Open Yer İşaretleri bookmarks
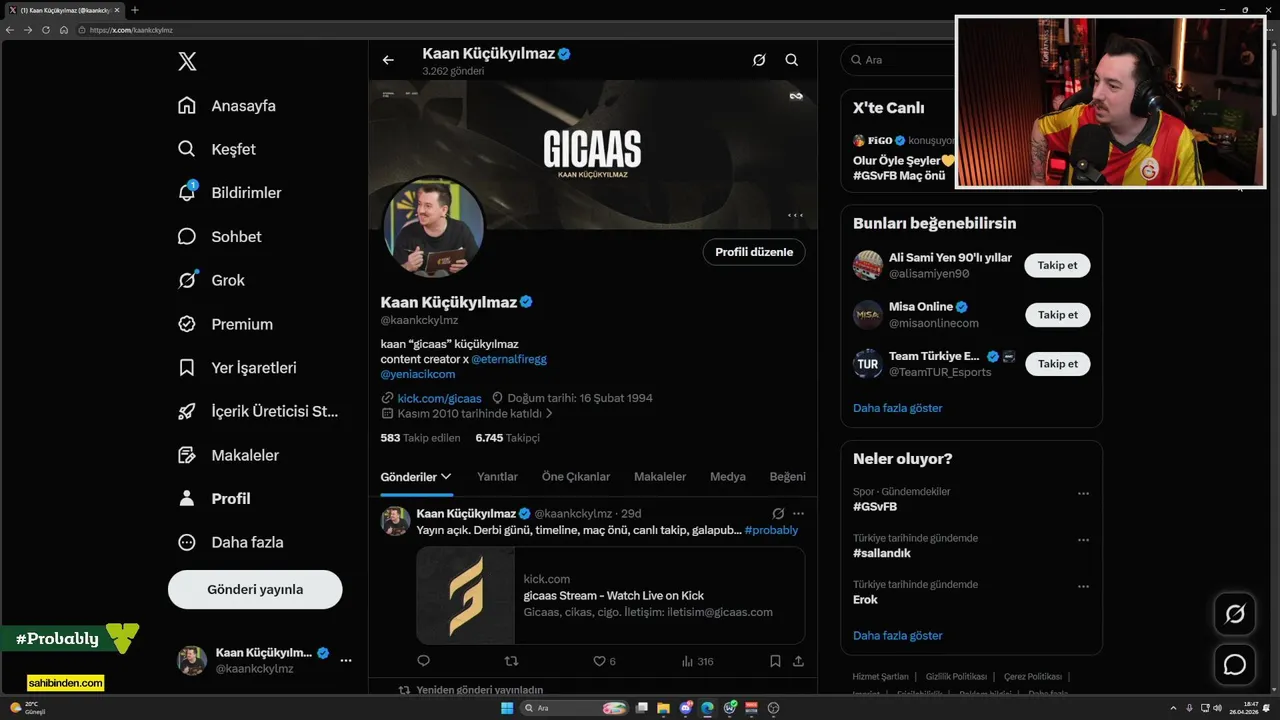 (237, 368)
